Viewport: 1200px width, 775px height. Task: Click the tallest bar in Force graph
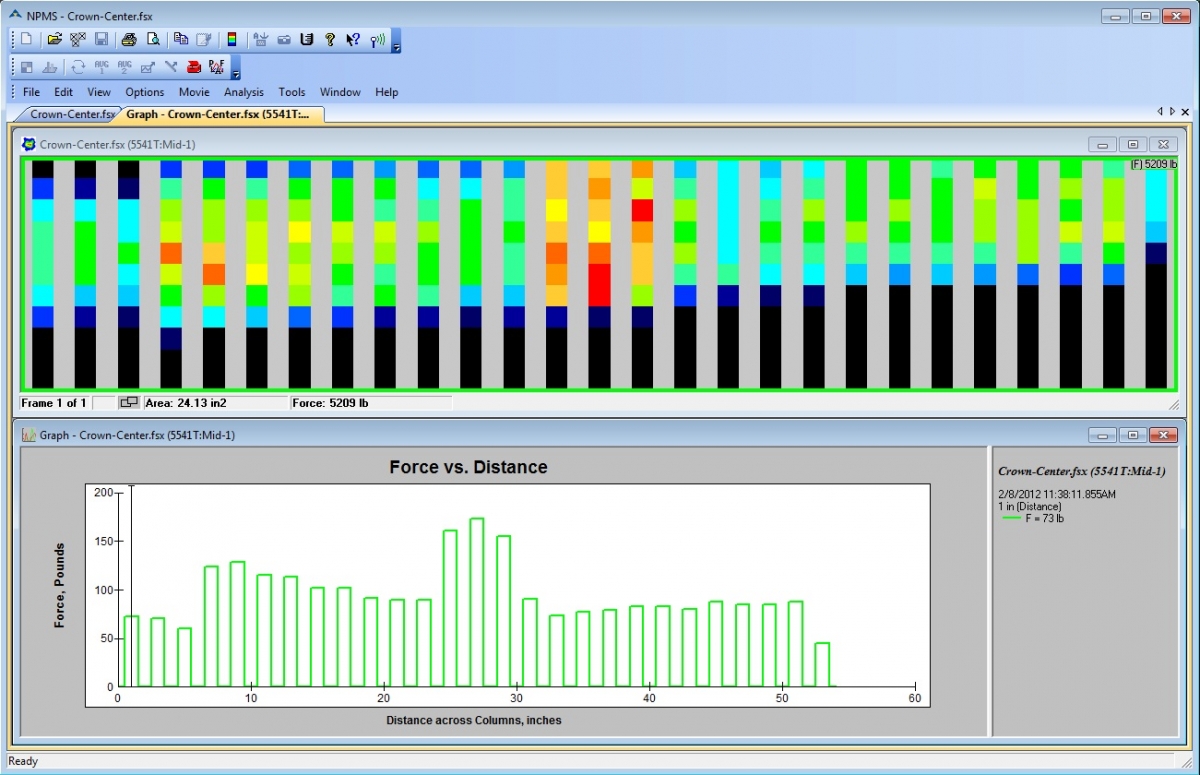pyautogui.click(x=477, y=600)
